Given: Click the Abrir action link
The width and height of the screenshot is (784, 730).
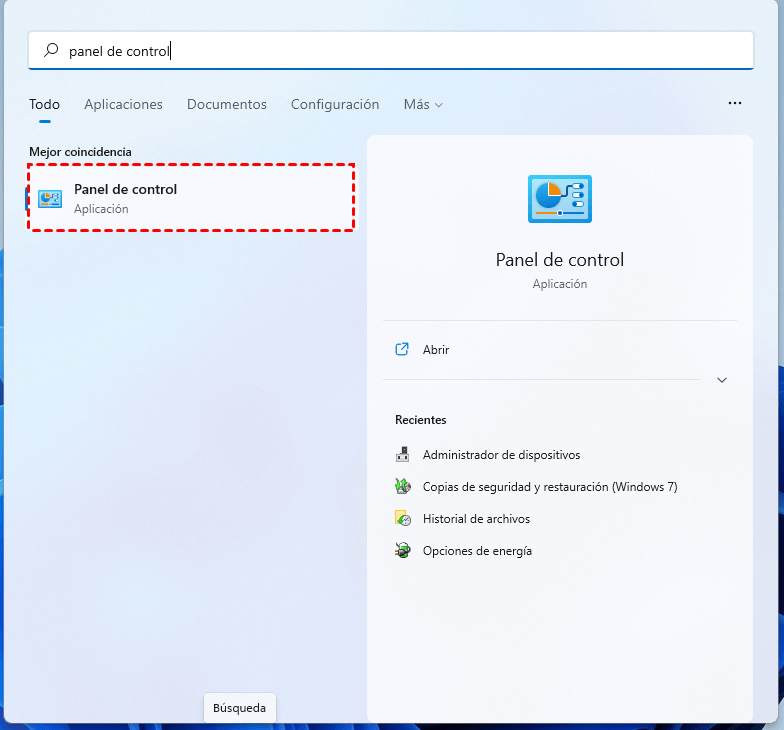Looking at the screenshot, I should [436, 350].
